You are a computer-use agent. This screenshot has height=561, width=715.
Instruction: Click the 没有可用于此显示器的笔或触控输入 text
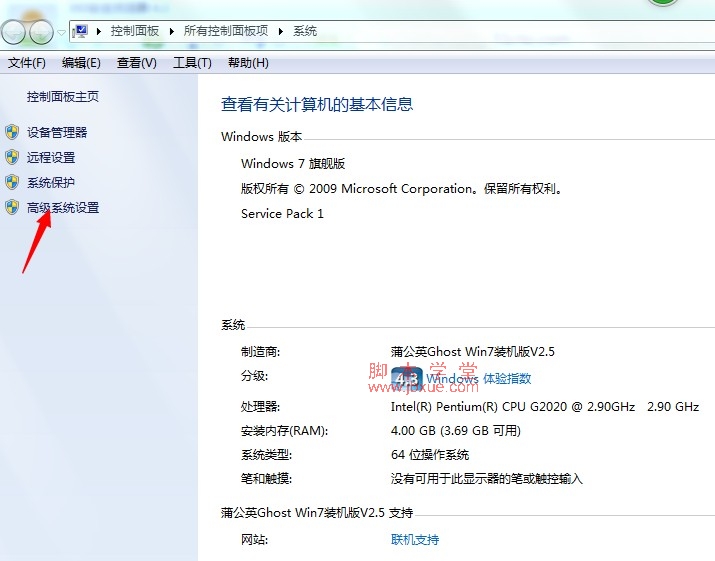[487, 478]
